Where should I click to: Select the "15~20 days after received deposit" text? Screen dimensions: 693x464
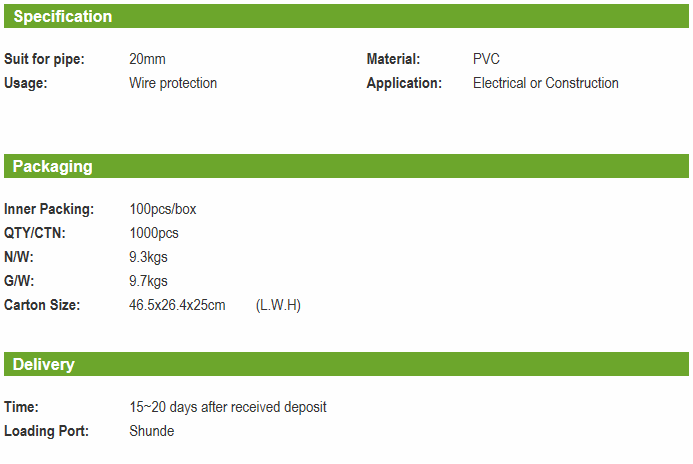(x=228, y=407)
